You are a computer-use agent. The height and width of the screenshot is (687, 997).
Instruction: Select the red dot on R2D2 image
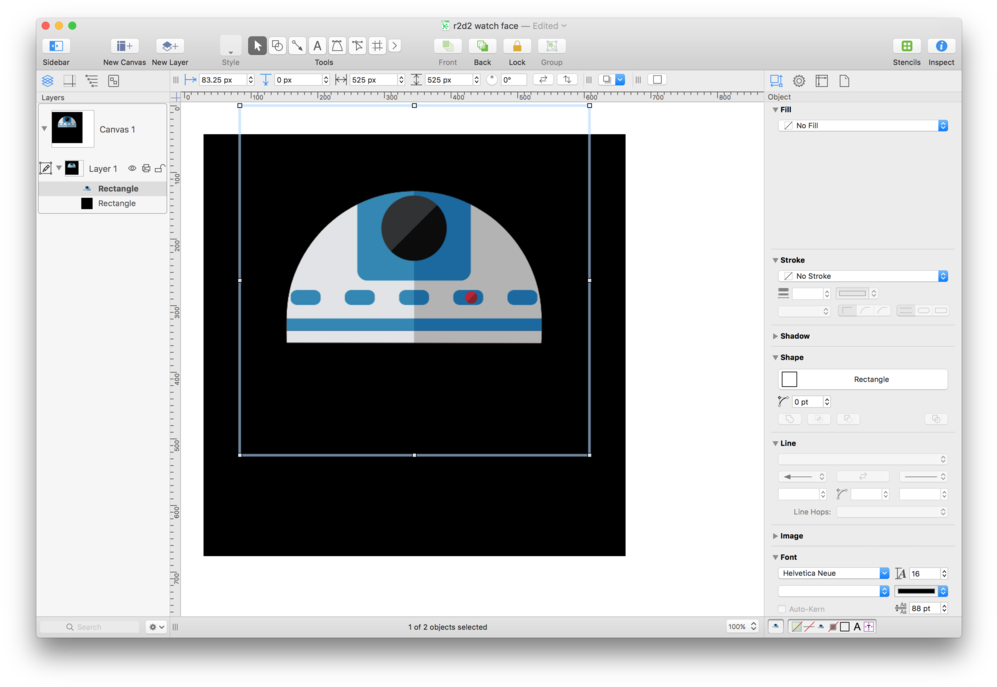click(x=471, y=298)
